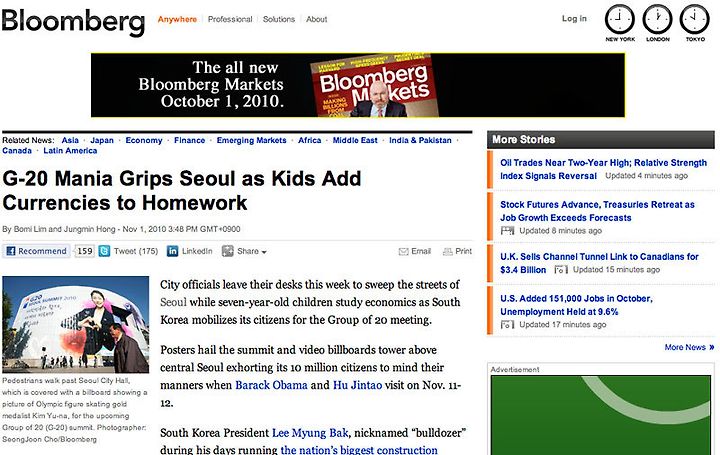Click the Updated 4 minutes ago text

(x=647, y=175)
